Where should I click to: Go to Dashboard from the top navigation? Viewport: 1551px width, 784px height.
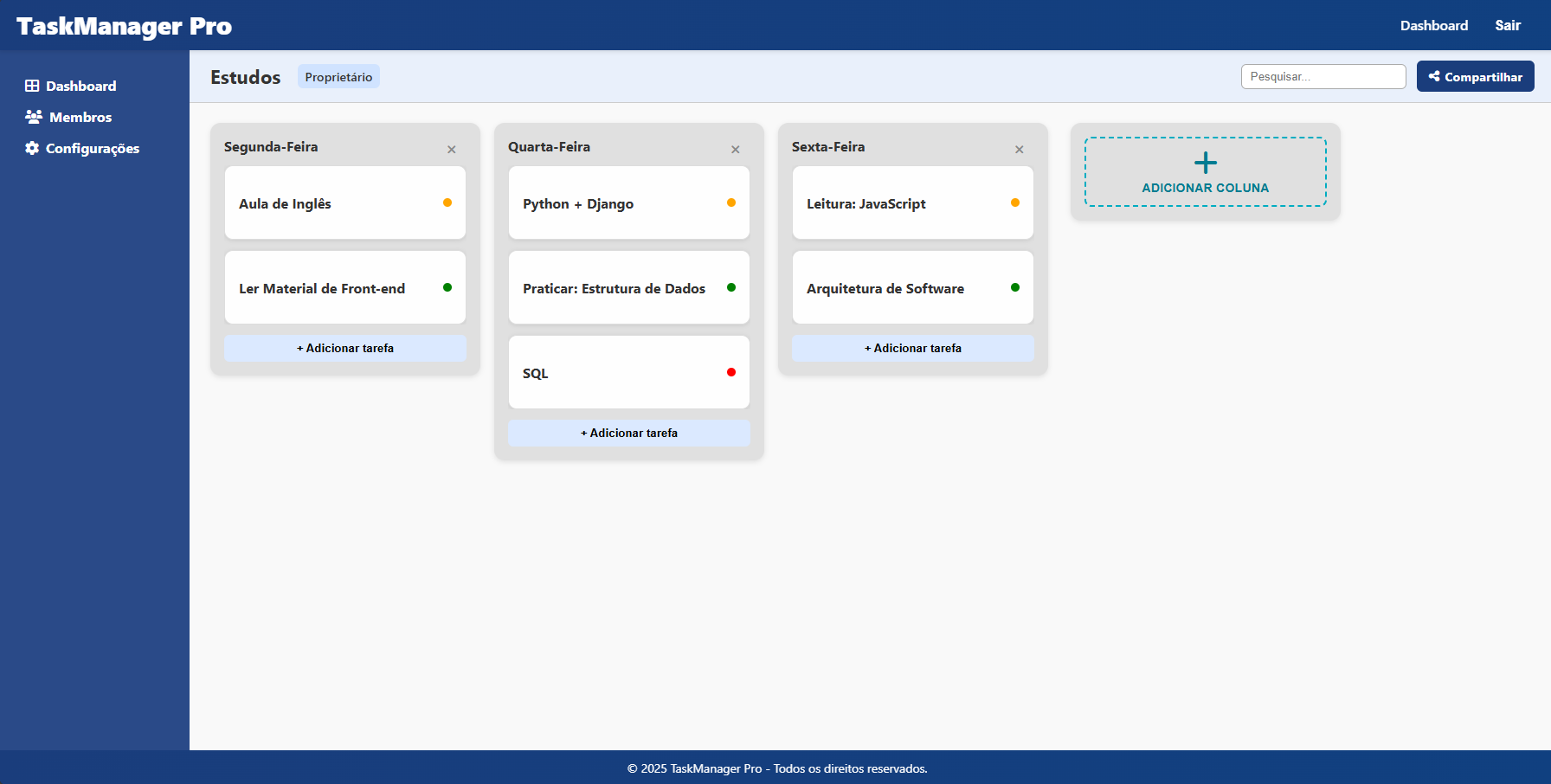(x=1434, y=25)
